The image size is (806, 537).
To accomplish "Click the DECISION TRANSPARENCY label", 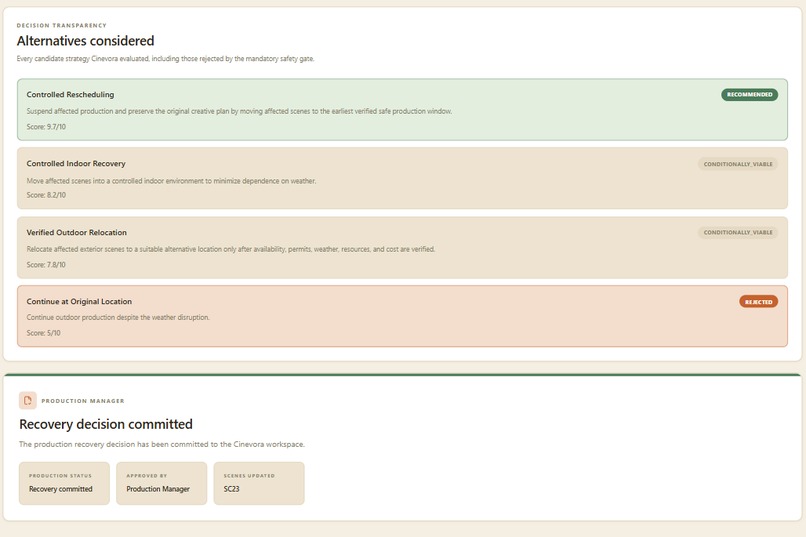I will 62,25.
